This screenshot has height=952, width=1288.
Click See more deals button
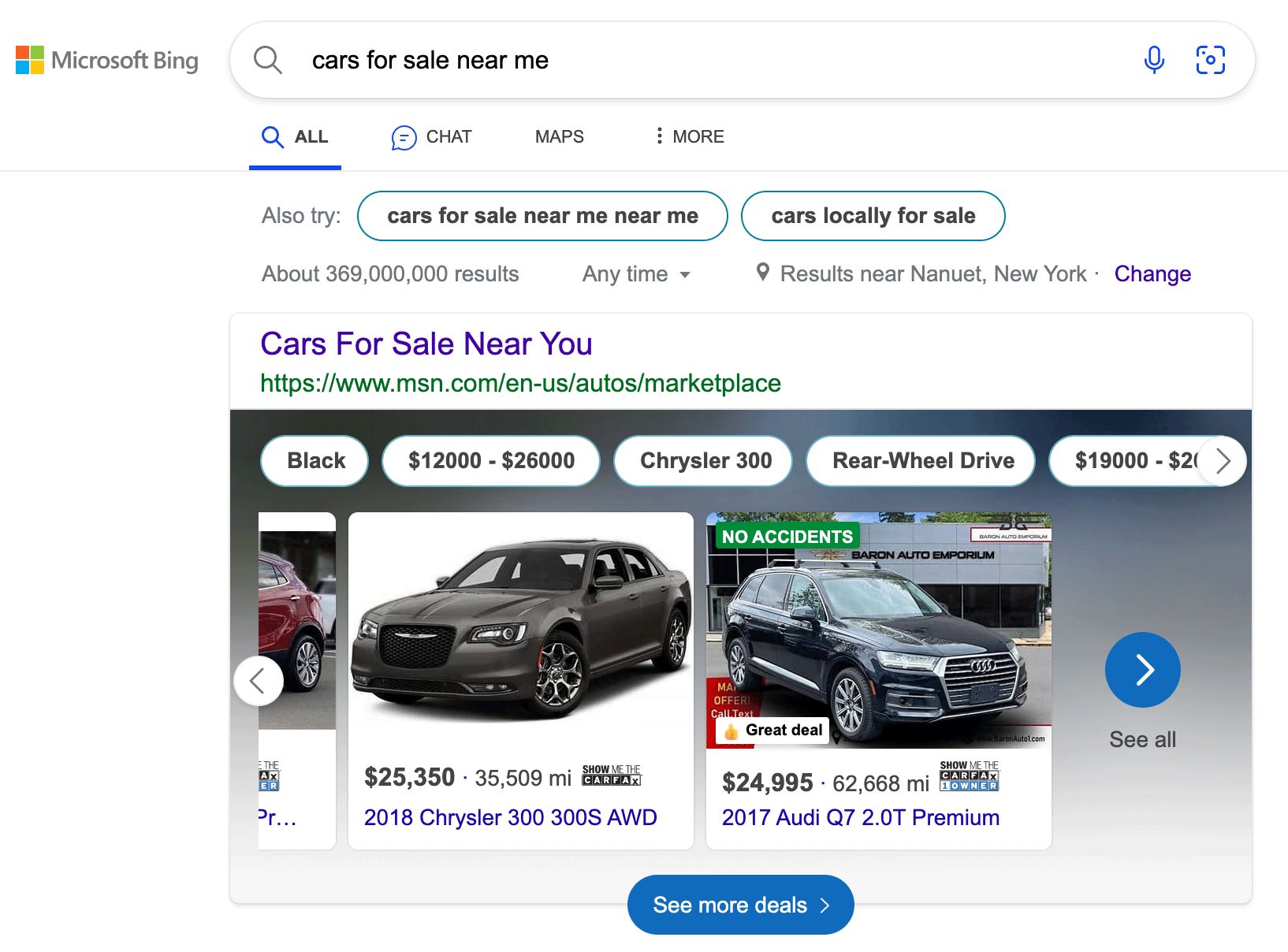(741, 905)
